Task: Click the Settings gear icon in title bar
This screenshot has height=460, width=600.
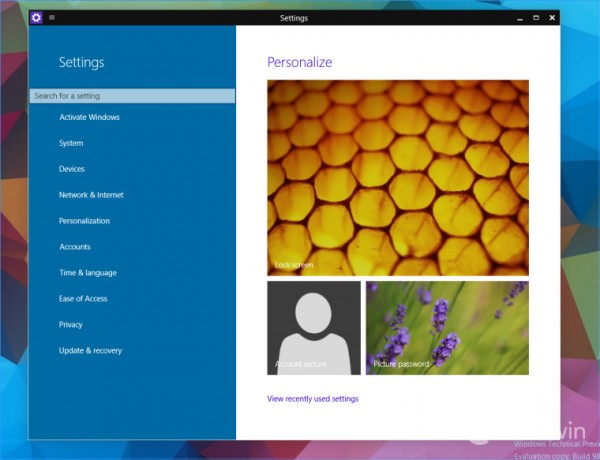Action: pos(36,18)
